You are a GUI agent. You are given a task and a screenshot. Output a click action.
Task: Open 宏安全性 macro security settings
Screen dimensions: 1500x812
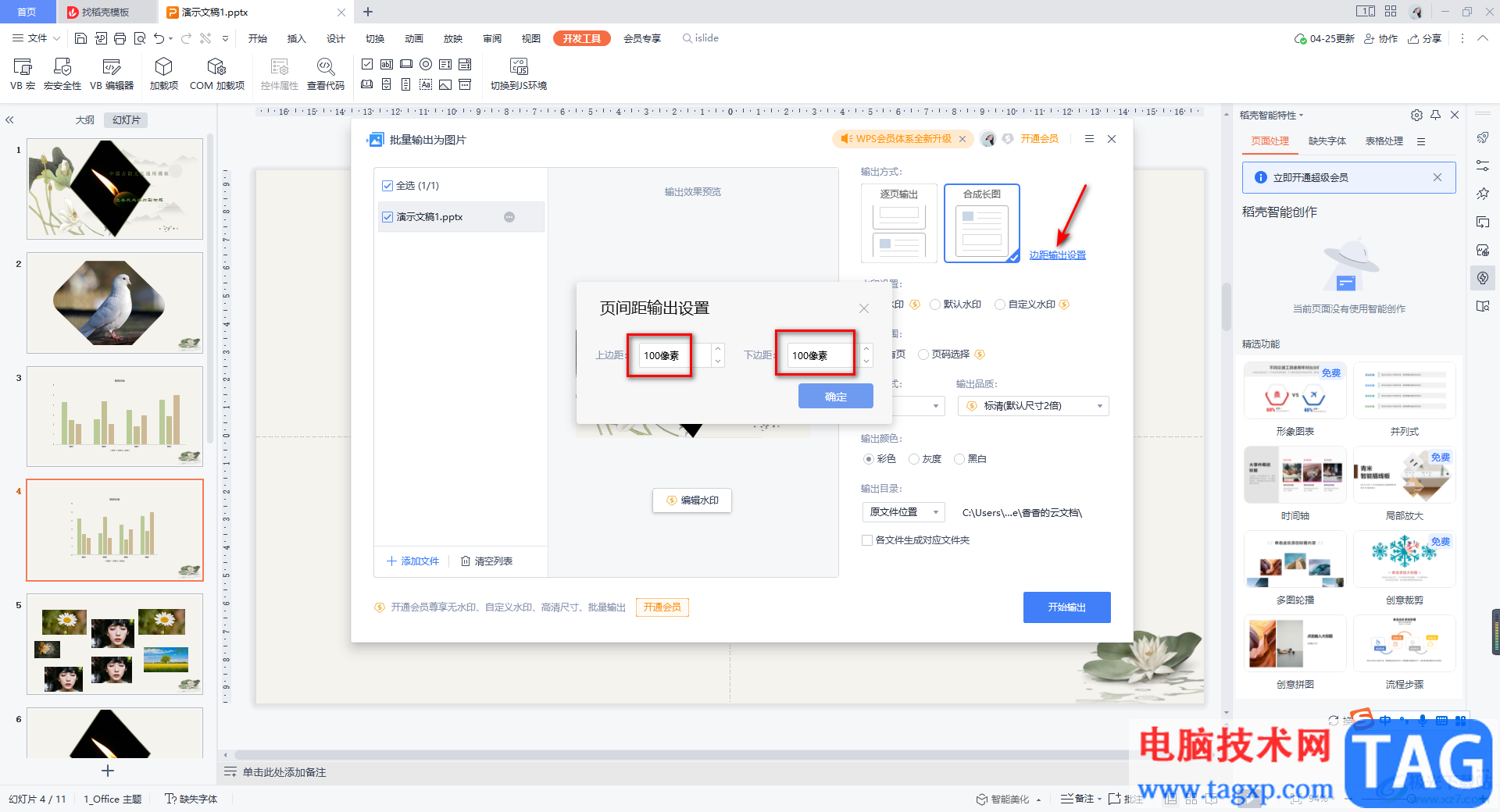(62, 73)
